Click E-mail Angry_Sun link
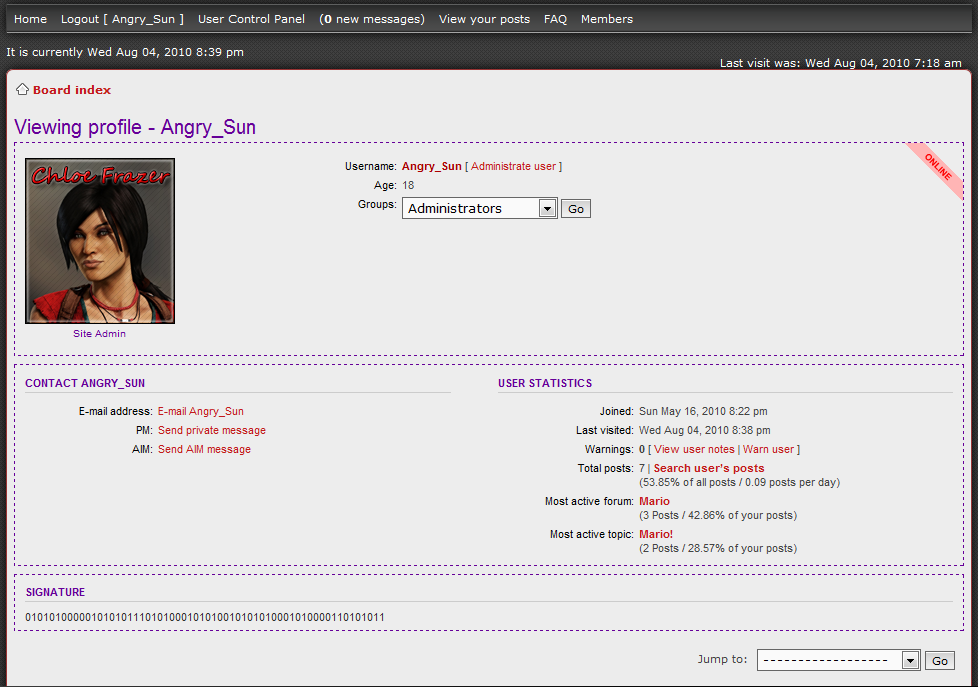This screenshot has height=687, width=978. coord(200,411)
